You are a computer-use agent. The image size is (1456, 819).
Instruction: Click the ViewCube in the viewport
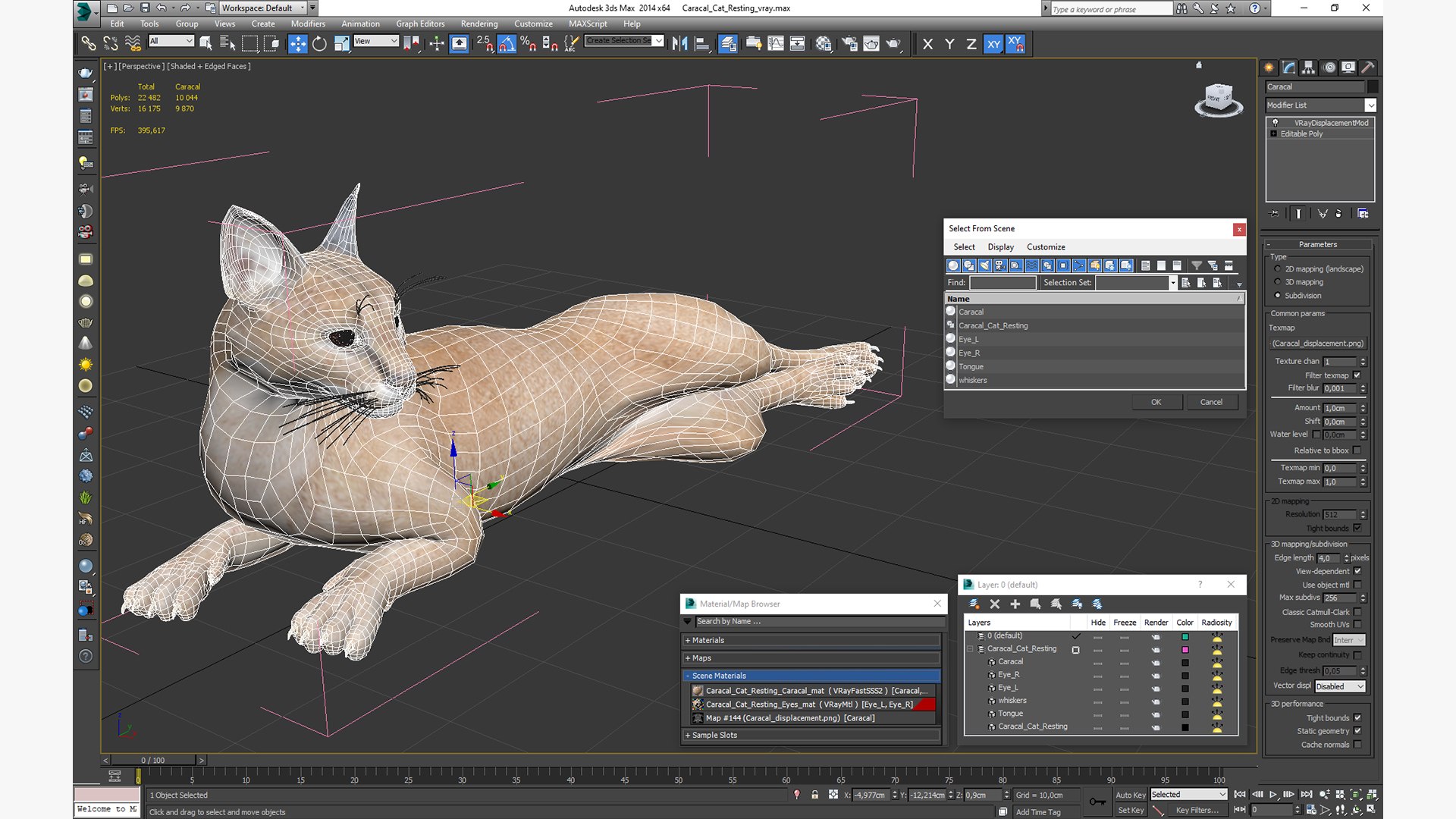tap(1219, 99)
